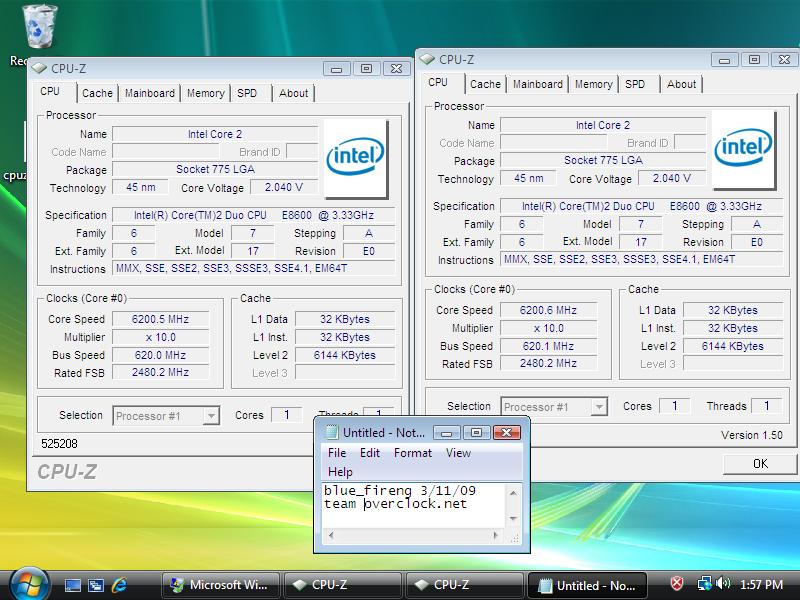Activate Untitled - Notepad taskbar button
Viewport: 800px width, 600px height.
pos(587,585)
